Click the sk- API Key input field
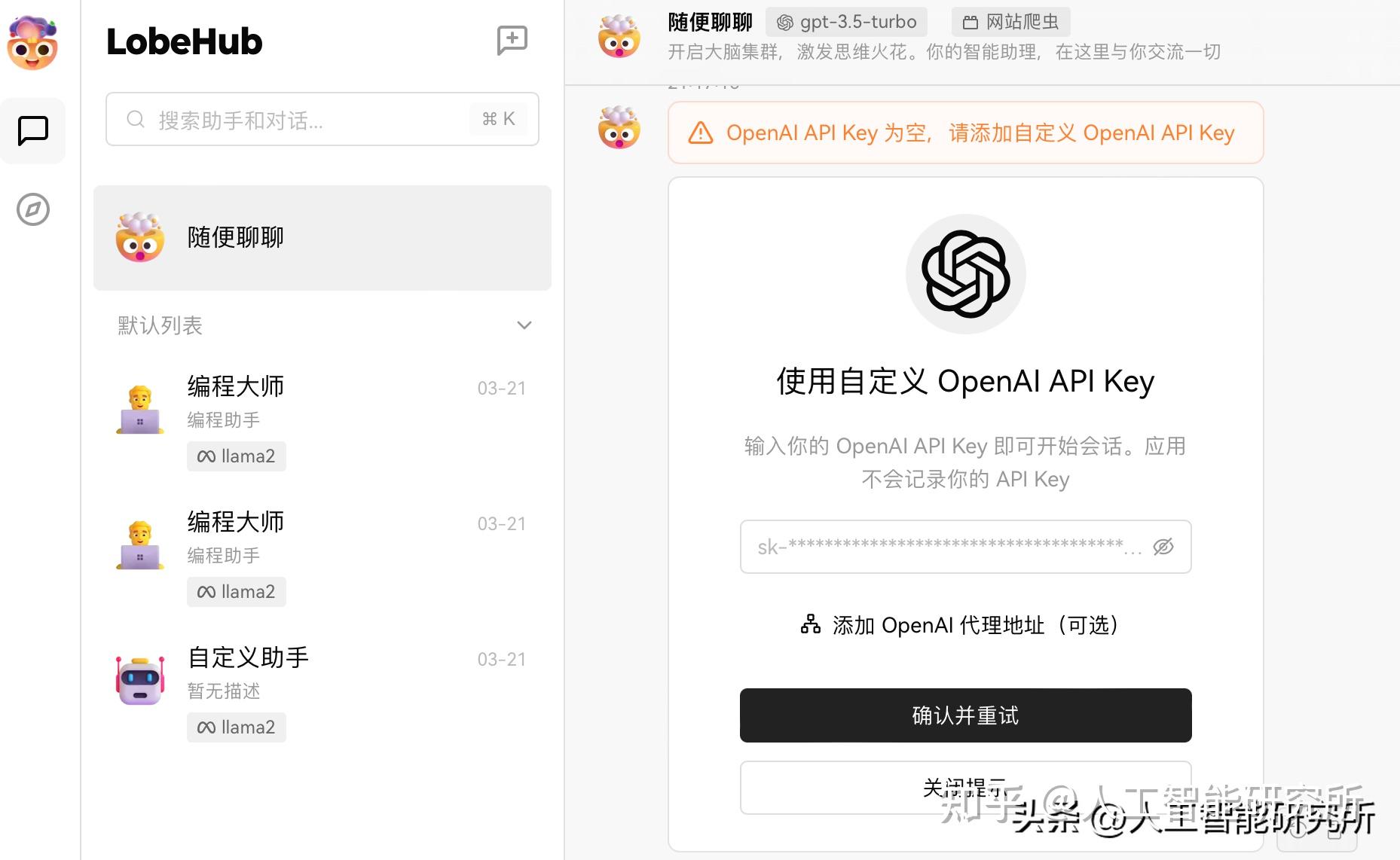Screen dimensions: 1400x860 click(942, 547)
